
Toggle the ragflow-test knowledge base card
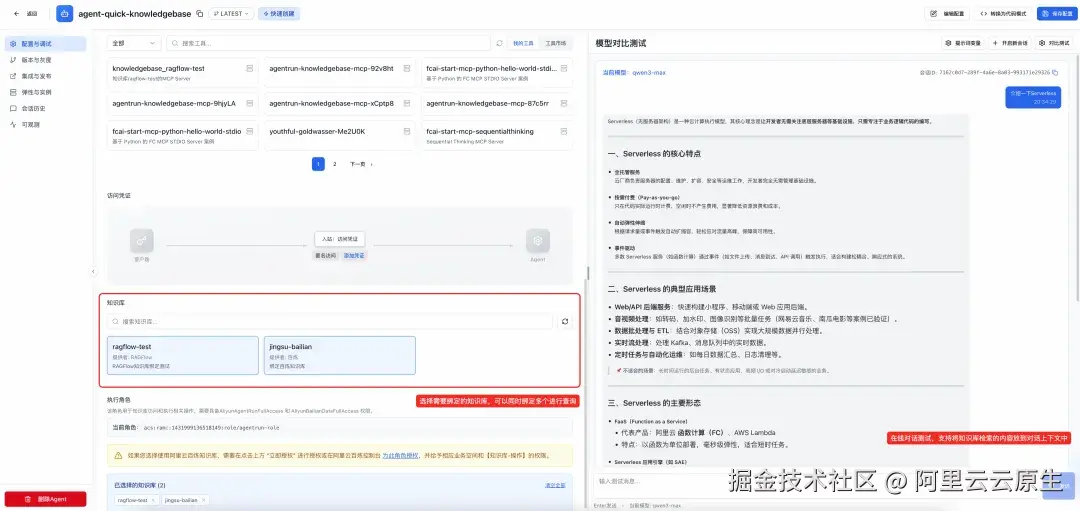coord(183,355)
